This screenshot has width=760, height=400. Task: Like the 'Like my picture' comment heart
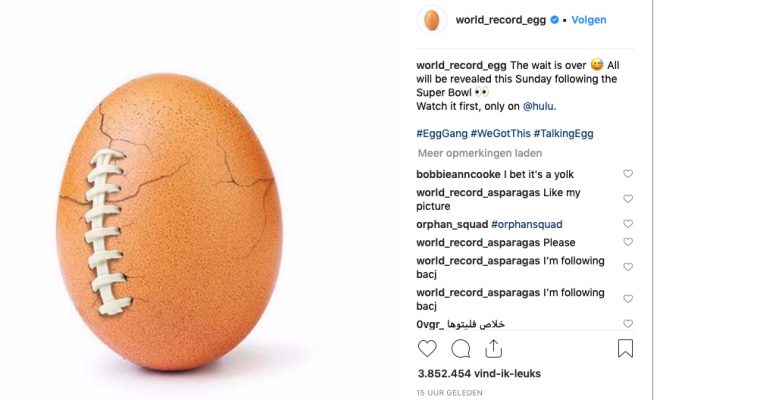[628, 199]
